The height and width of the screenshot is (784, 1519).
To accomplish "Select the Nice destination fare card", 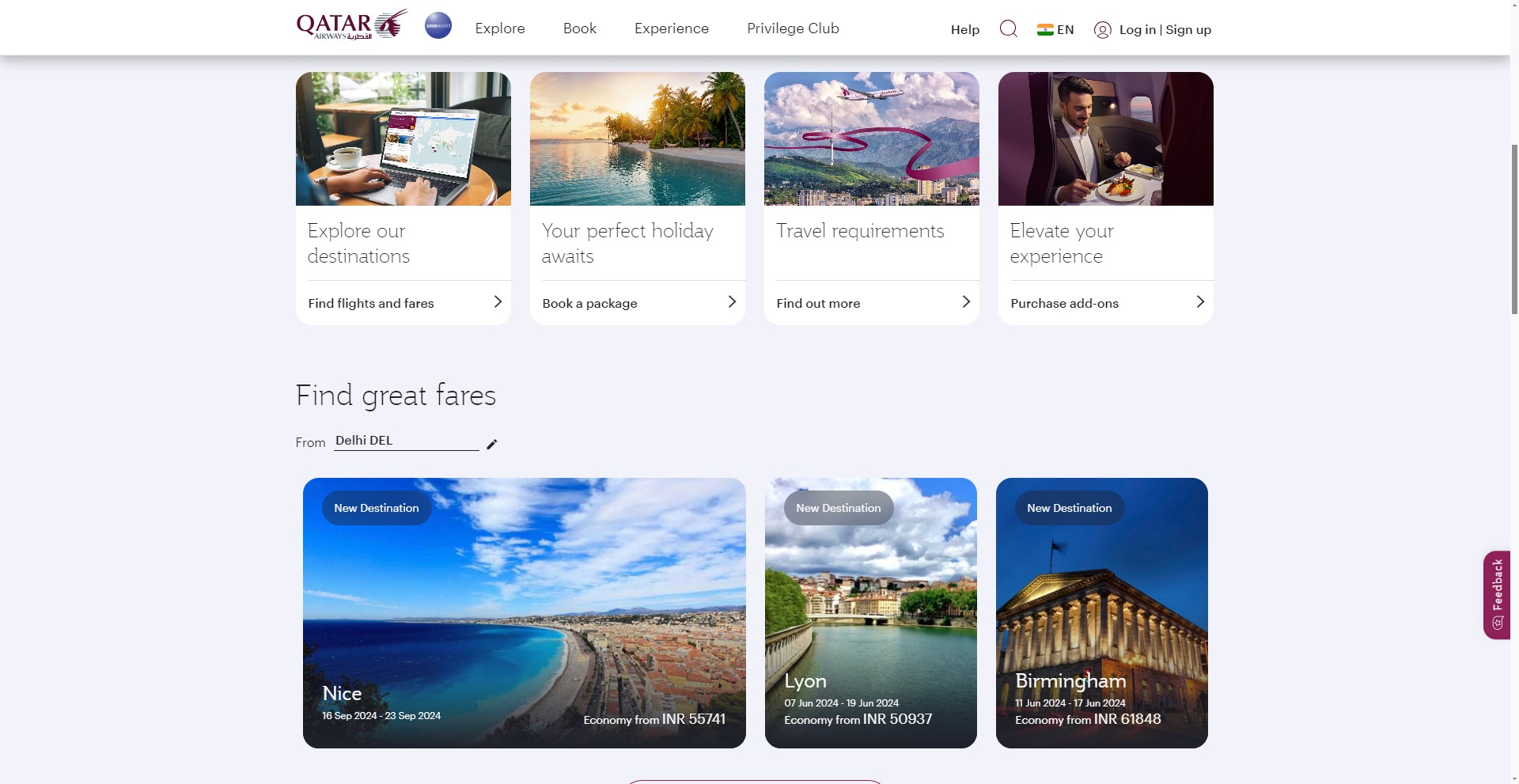I will point(524,613).
